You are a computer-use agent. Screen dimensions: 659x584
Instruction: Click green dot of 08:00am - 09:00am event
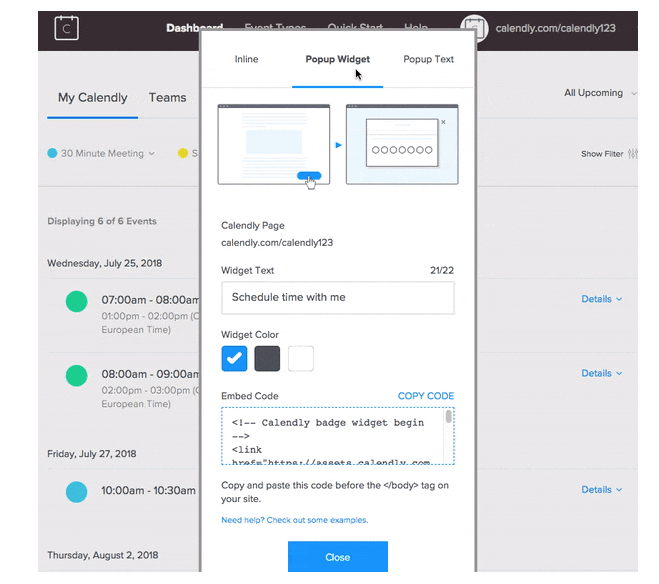[x=76, y=375]
